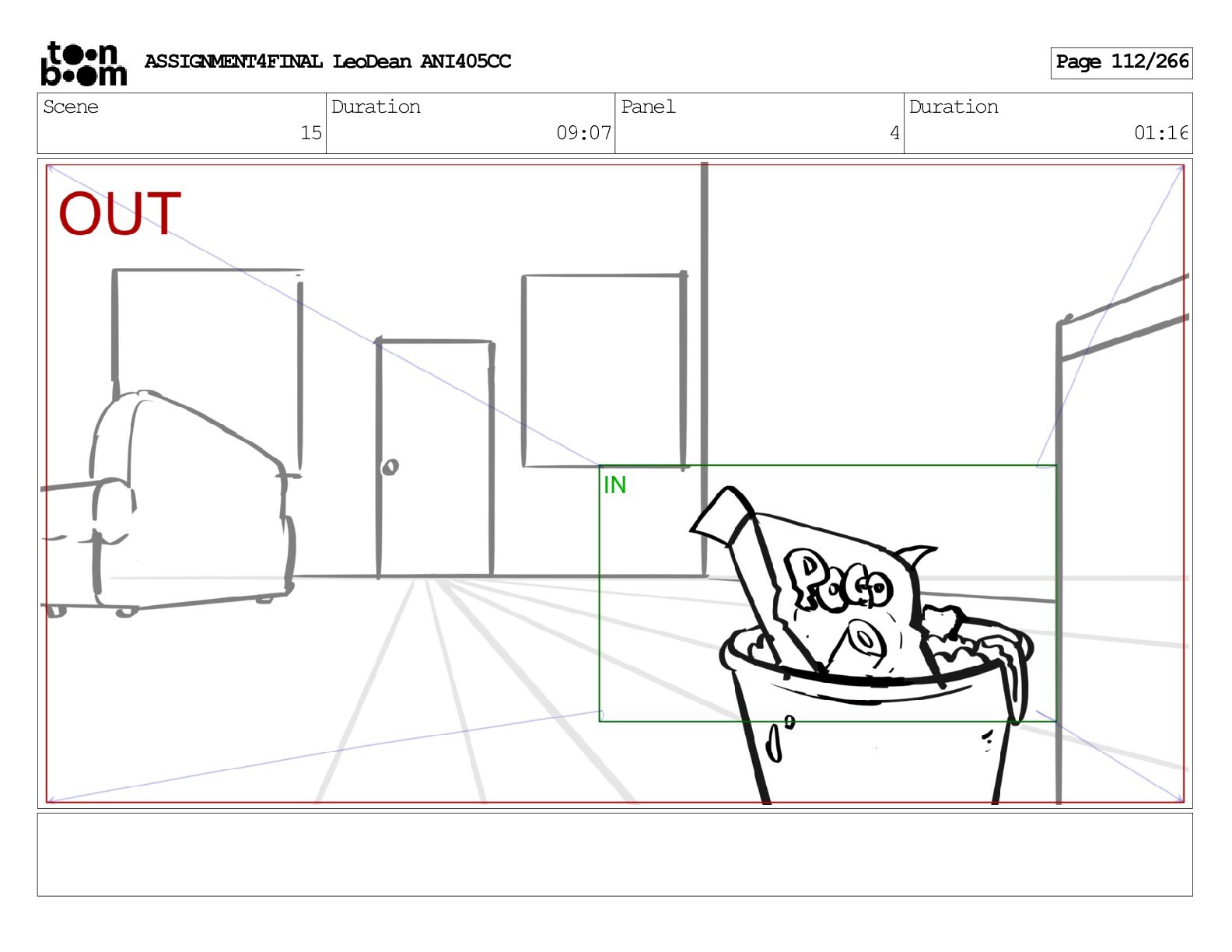Click the panel duration value 01:16
The image size is (1232, 952).
[1161, 133]
